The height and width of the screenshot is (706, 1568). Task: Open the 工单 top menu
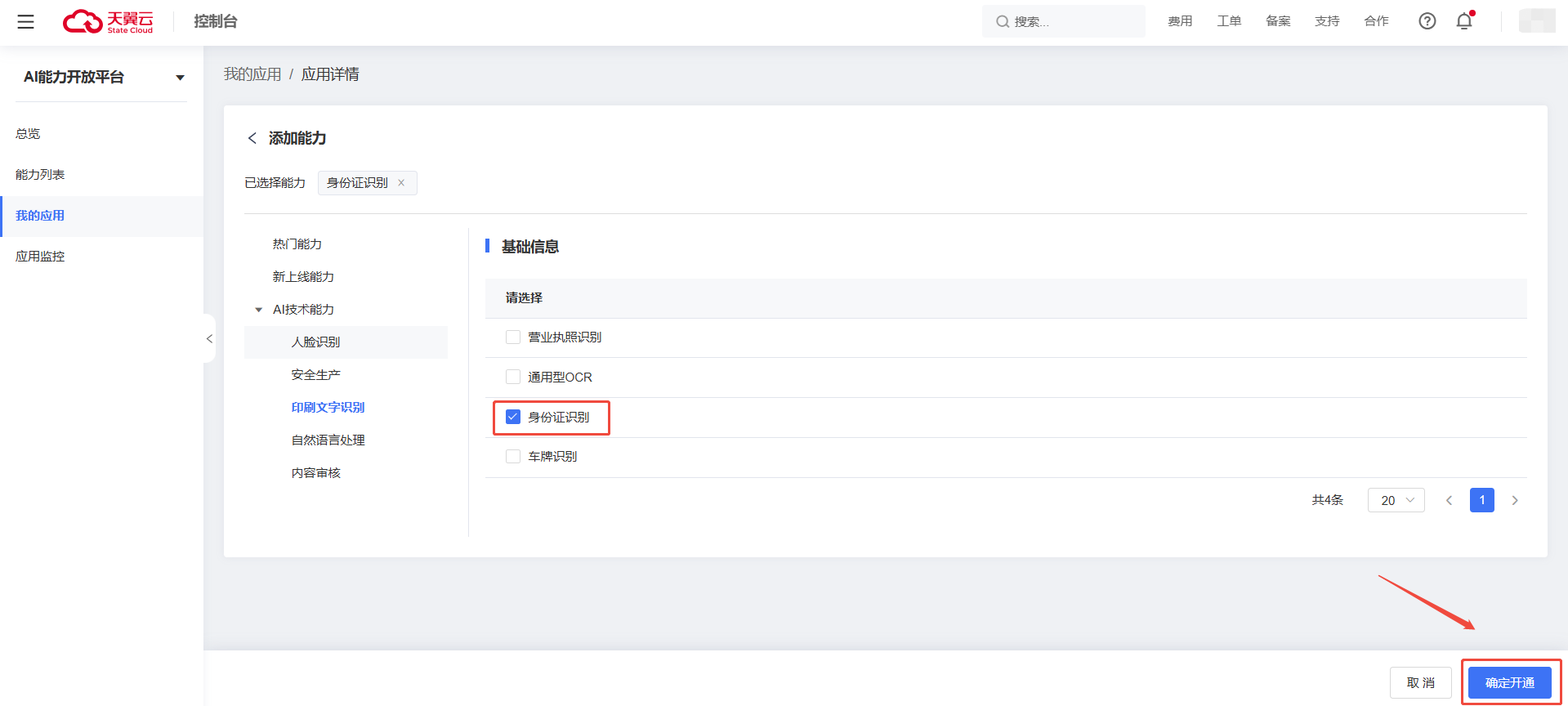click(x=1229, y=21)
